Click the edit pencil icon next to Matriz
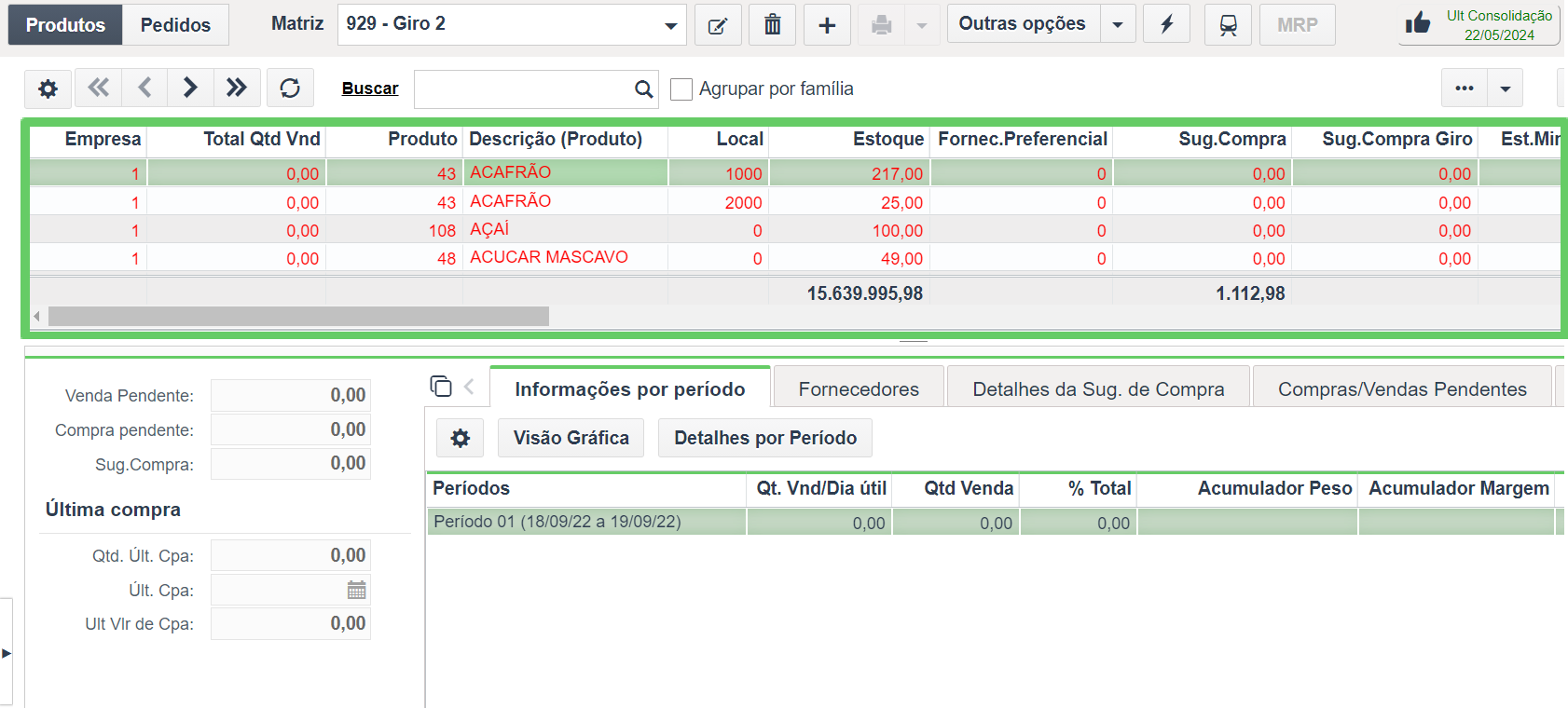This screenshot has width=1568, height=708. tap(718, 25)
